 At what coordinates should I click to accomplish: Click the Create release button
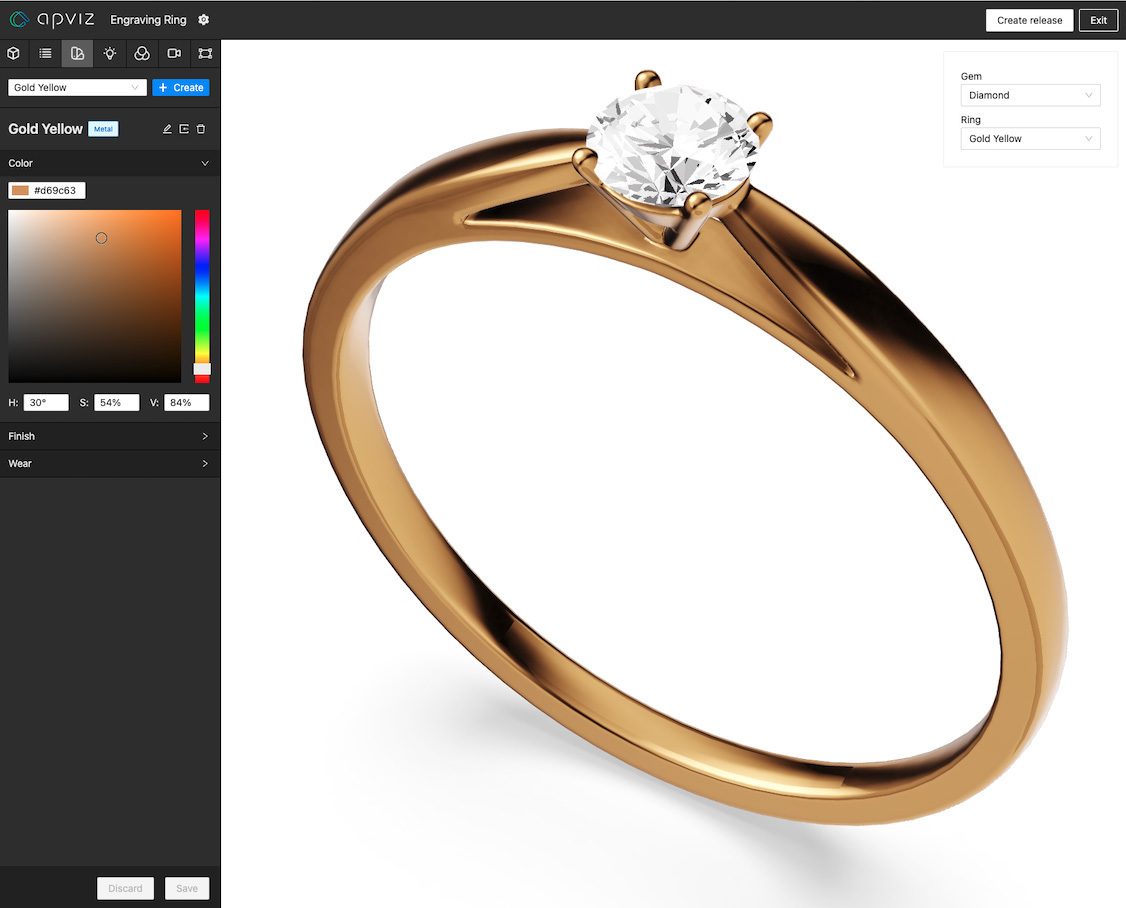pos(1029,19)
